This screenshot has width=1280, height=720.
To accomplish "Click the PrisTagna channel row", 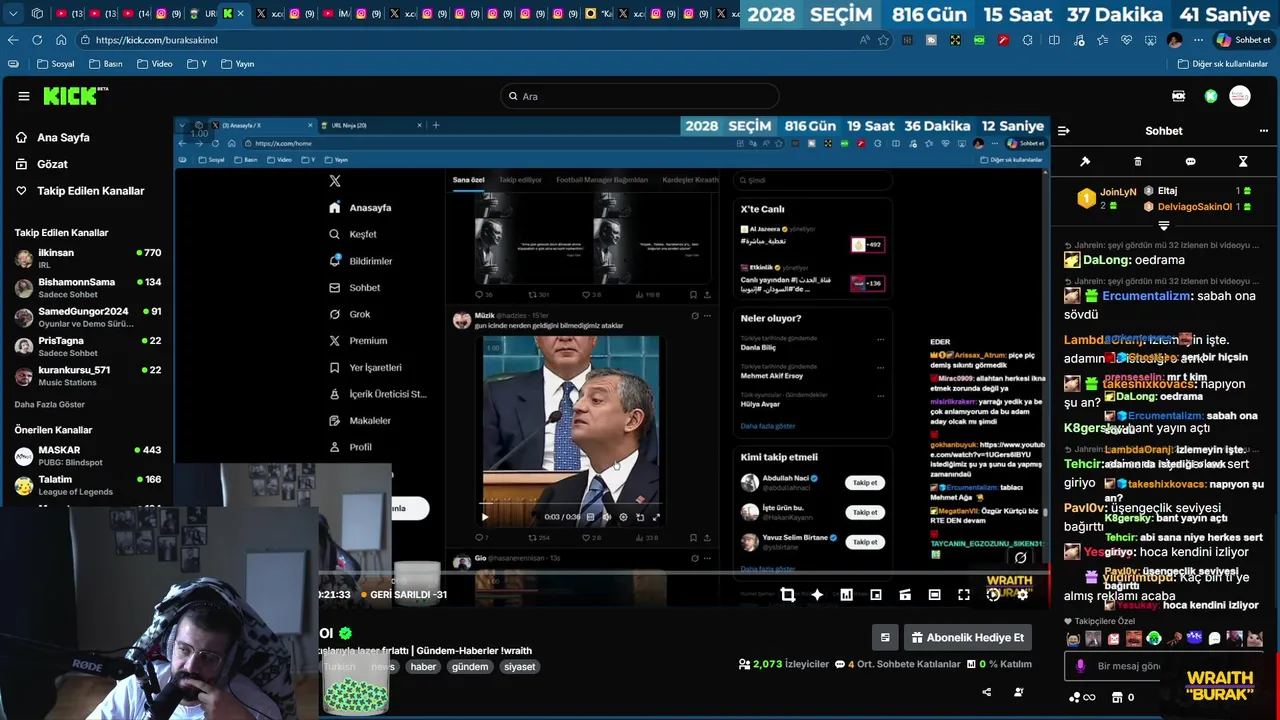I will (x=88, y=347).
